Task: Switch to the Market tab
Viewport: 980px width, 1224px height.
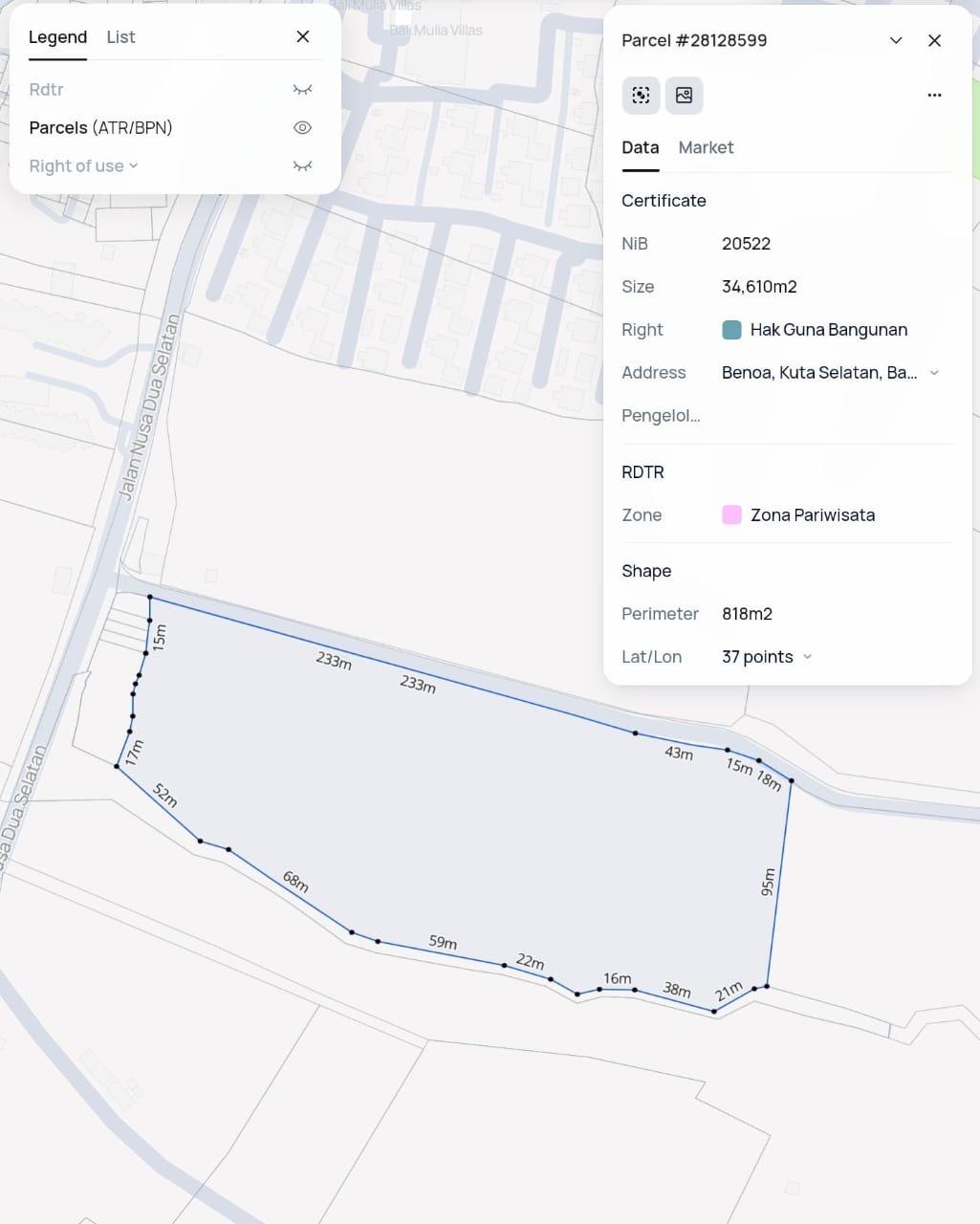Action: (706, 147)
